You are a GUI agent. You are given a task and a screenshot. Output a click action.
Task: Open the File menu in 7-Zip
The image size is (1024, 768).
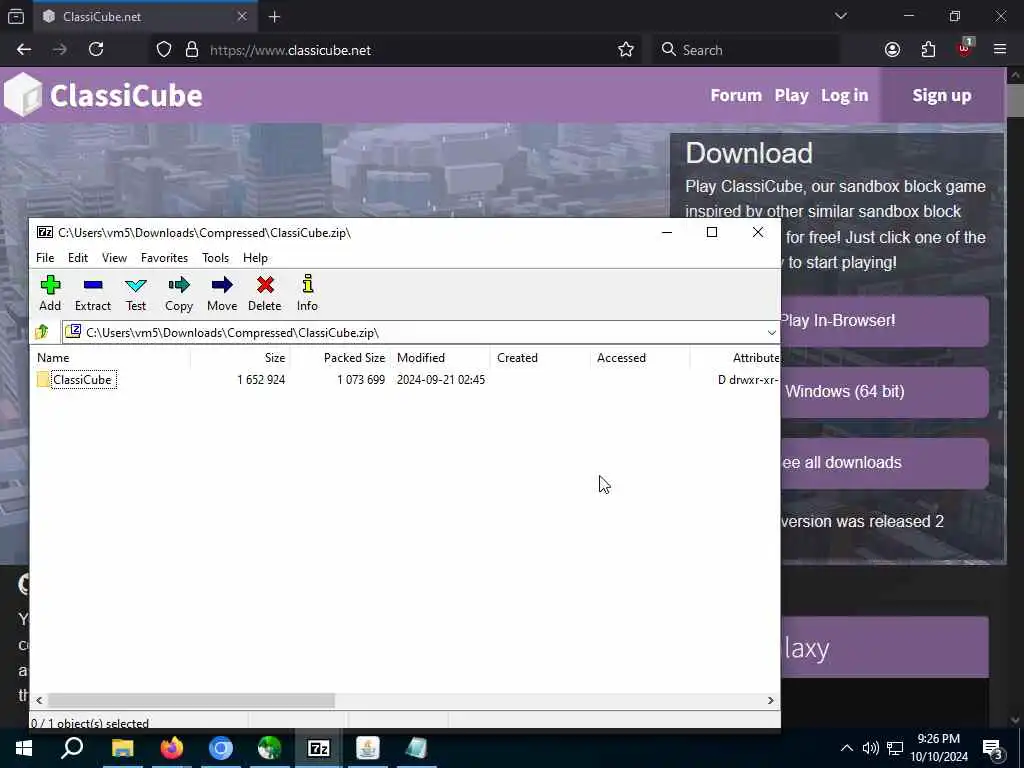[x=45, y=258]
